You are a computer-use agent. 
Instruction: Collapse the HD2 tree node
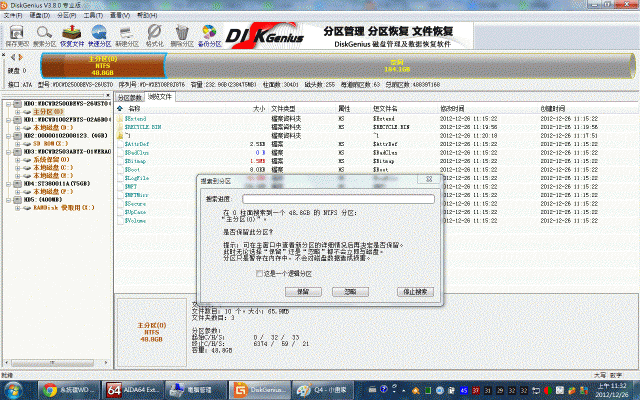(x=8, y=136)
